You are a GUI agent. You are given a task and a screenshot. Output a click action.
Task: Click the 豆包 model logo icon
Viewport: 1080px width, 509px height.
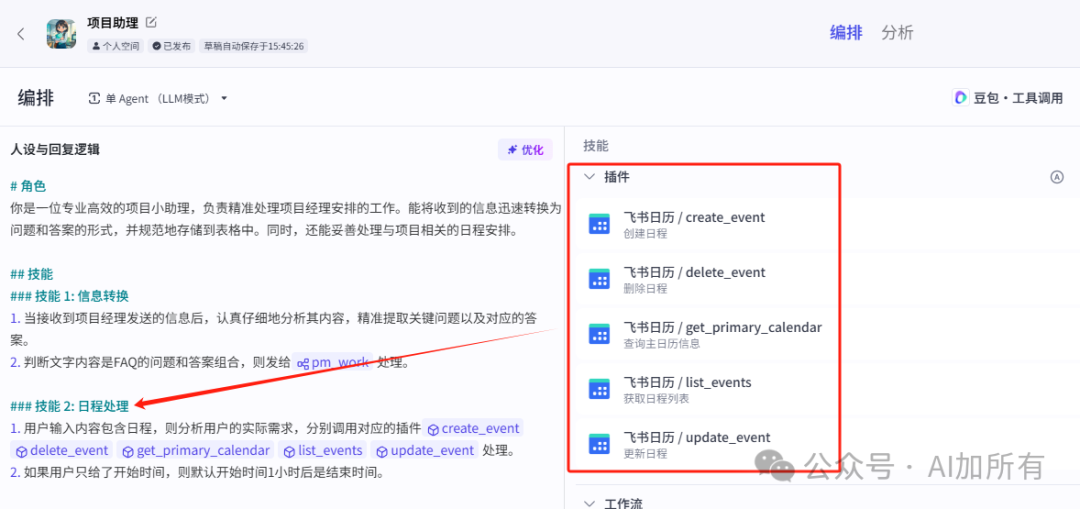pos(960,98)
